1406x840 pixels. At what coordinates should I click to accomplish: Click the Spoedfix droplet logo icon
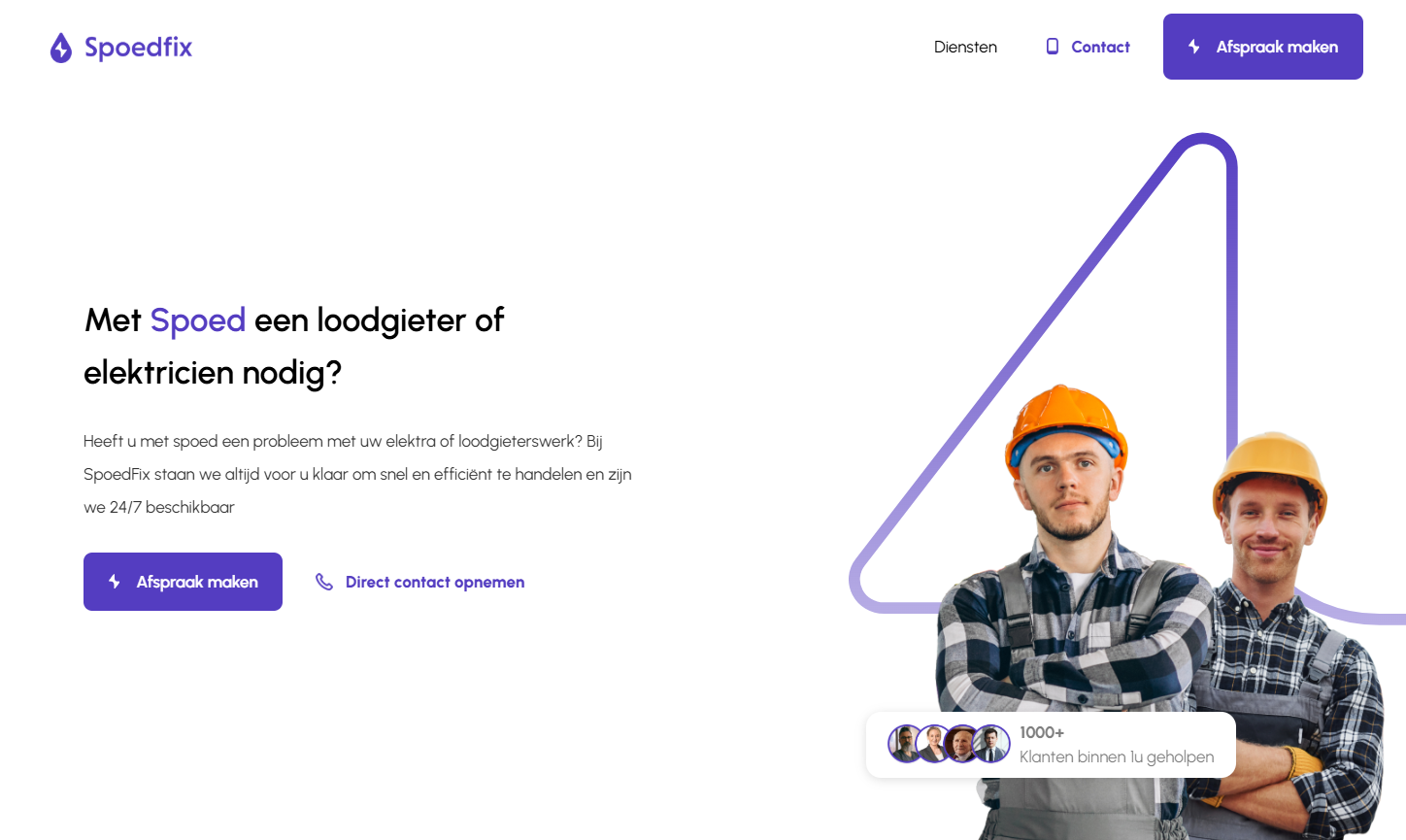coord(61,48)
